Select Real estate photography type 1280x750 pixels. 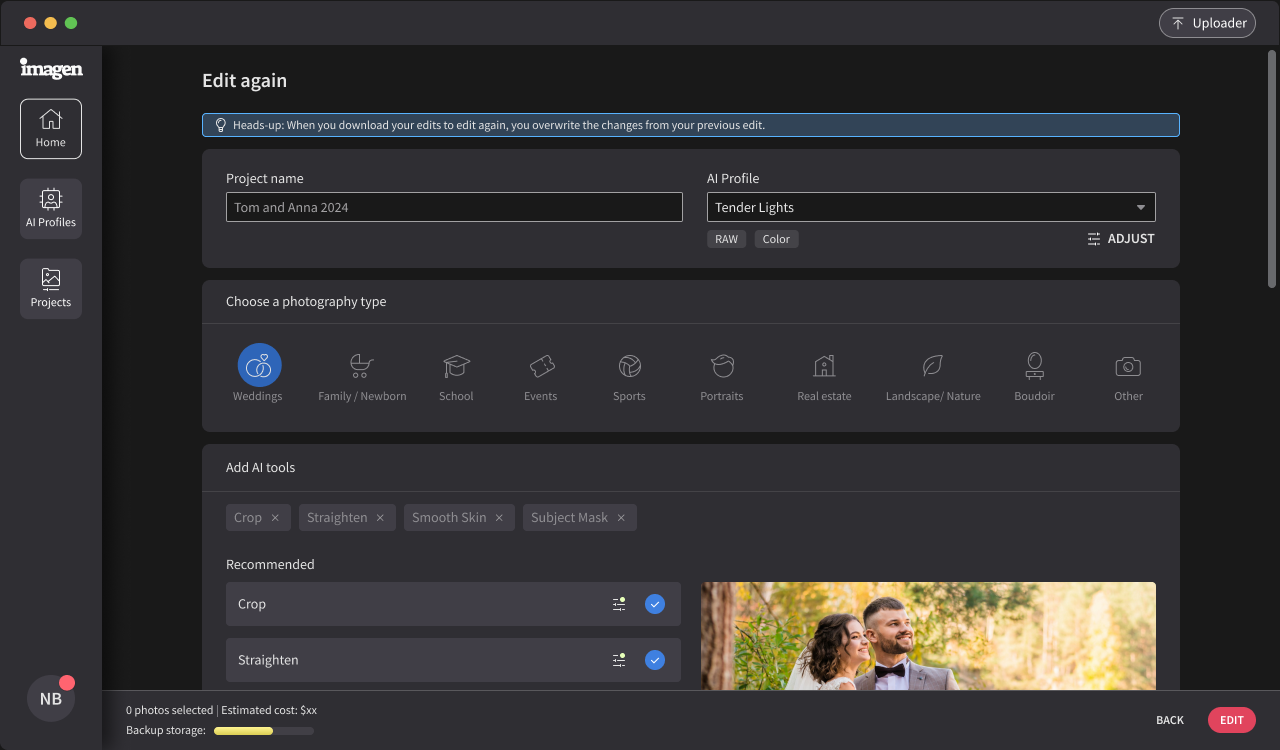[824, 376]
